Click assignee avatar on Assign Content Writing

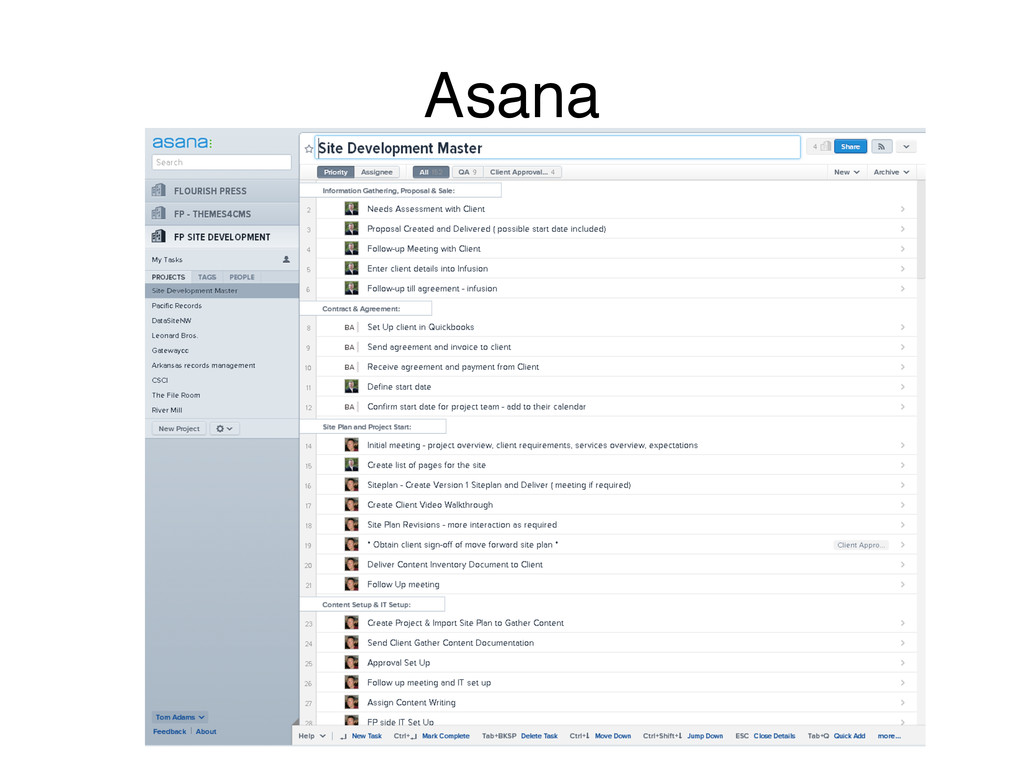(x=351, y=703)
